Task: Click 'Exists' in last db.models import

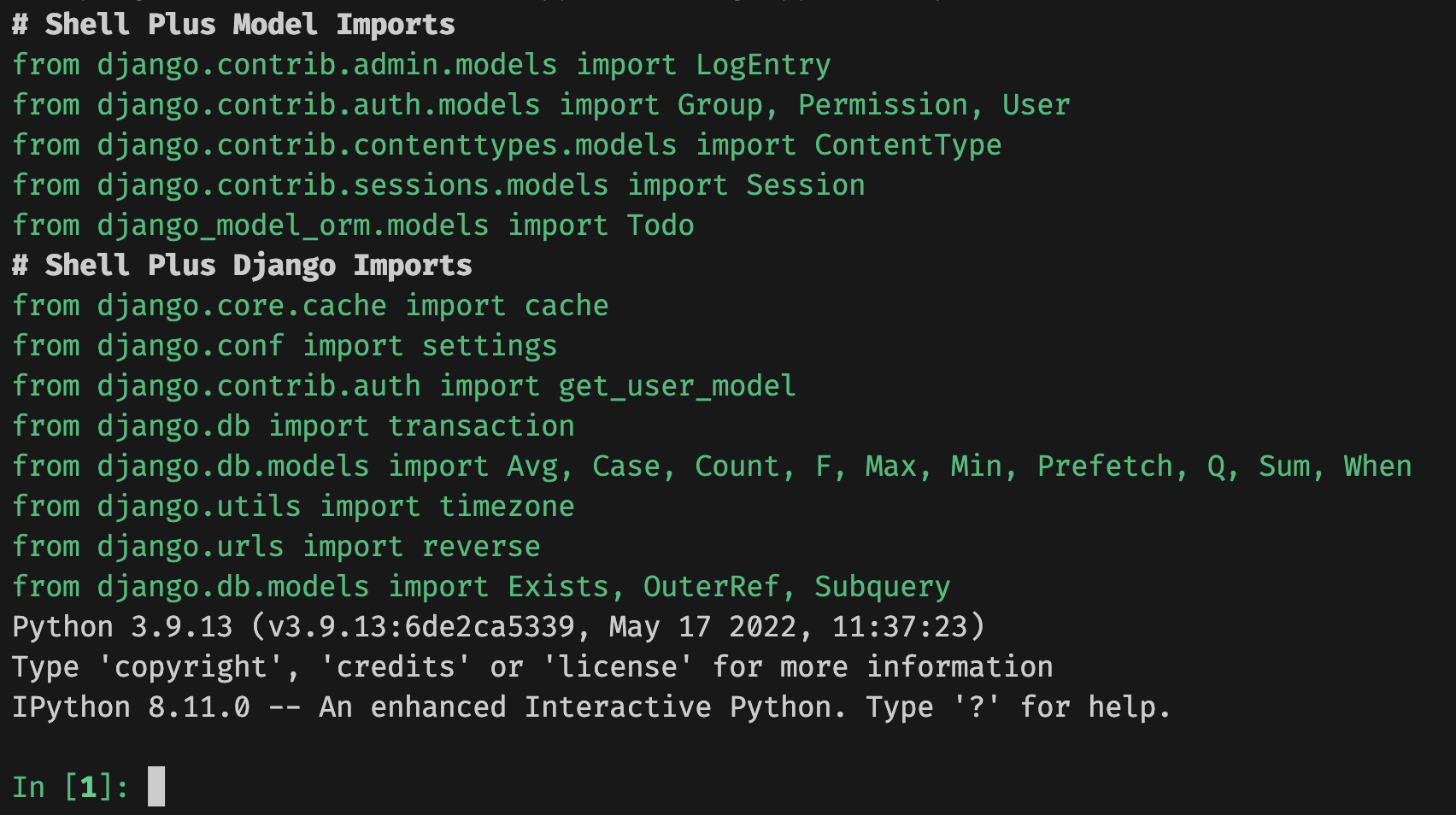Action: [x=558, y=587]
